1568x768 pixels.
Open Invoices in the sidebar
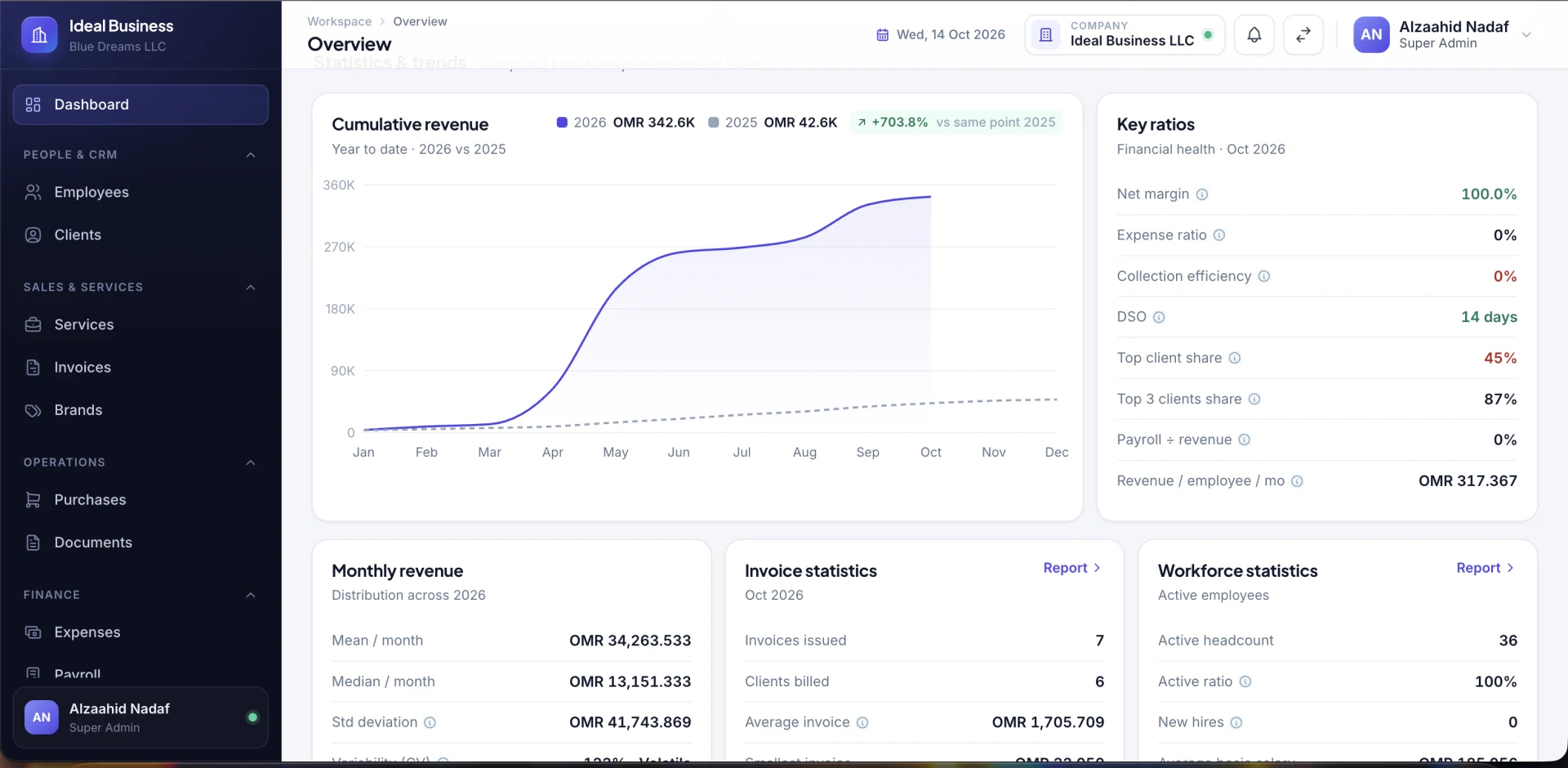tap(140, 368)
